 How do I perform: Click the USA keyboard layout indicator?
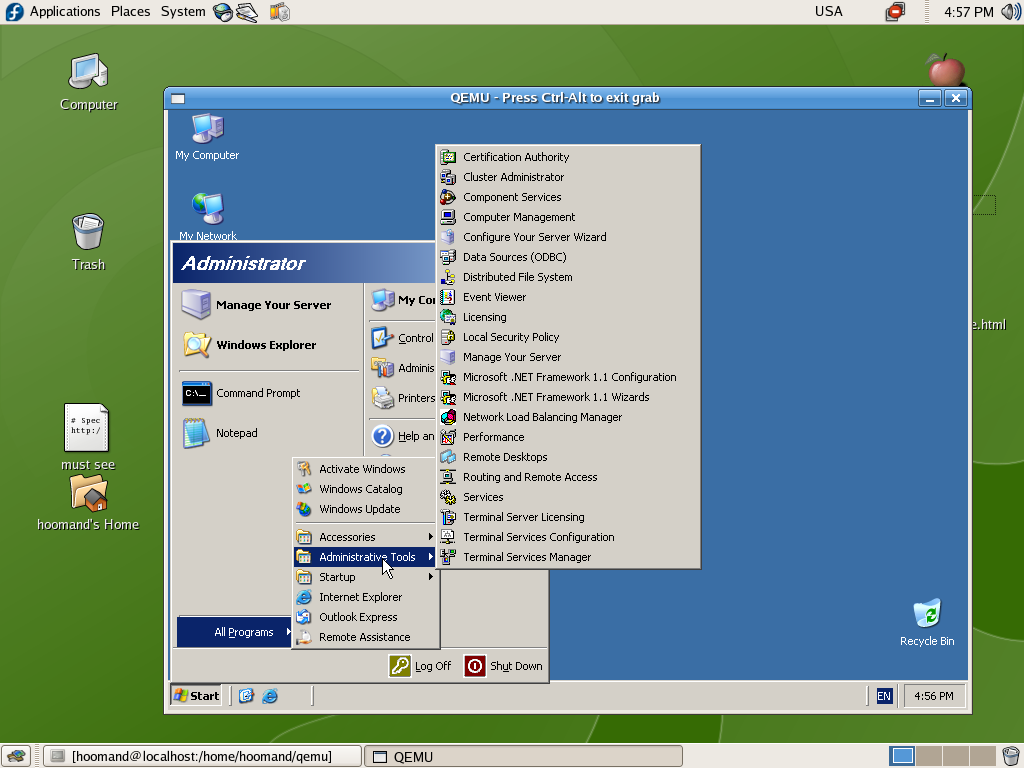point(829,12)
